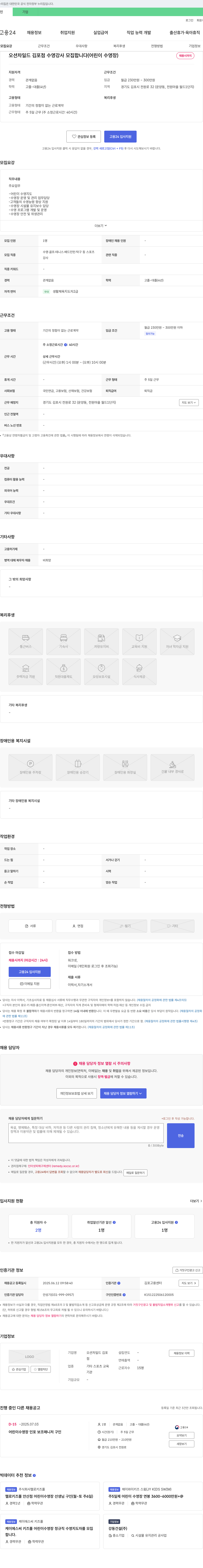Switch to the 근무조건 tab
Viewport: 203px width, 1568px height.
point(44,46)
